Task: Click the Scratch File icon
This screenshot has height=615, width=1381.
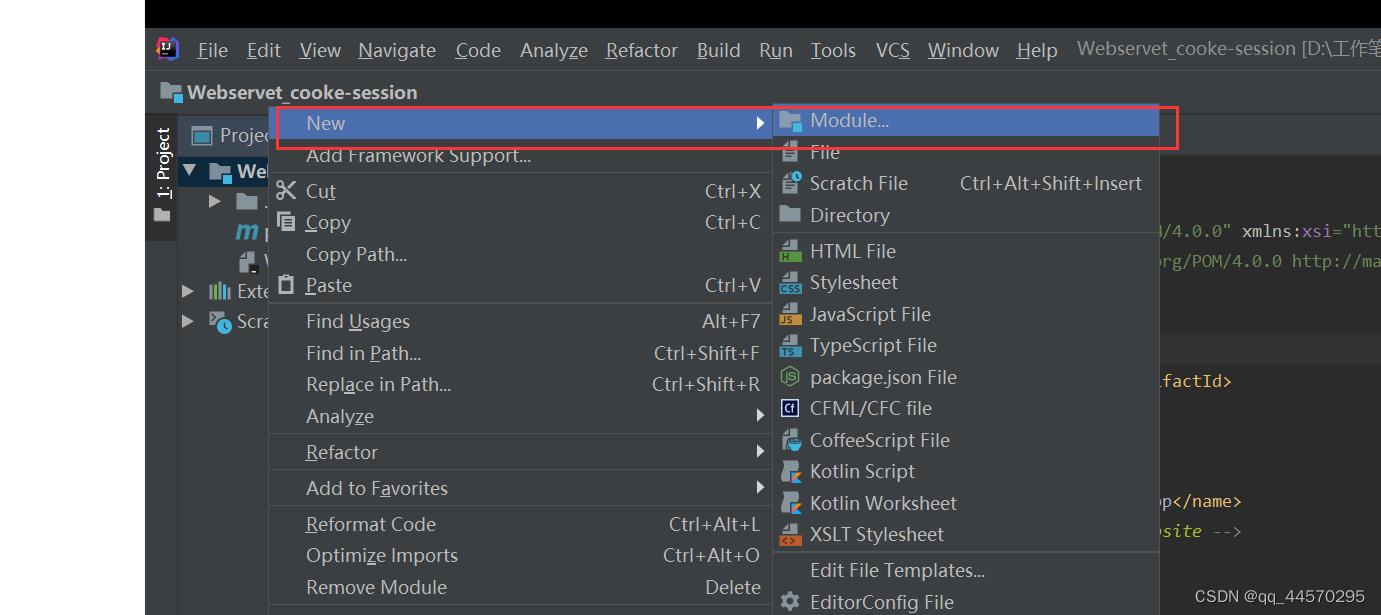Action: coord(791,183)
